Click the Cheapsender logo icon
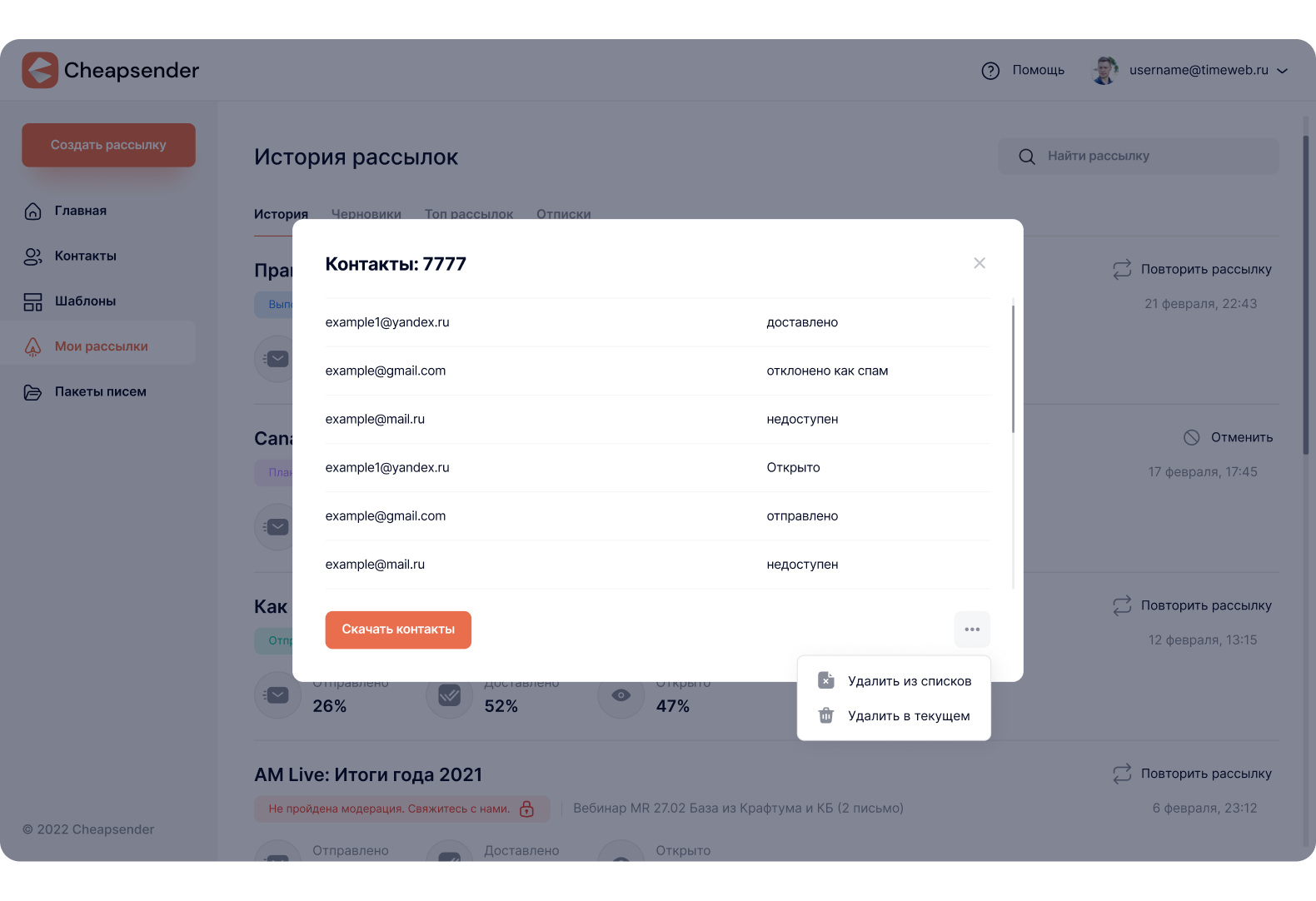 click(x=40, y=70)
